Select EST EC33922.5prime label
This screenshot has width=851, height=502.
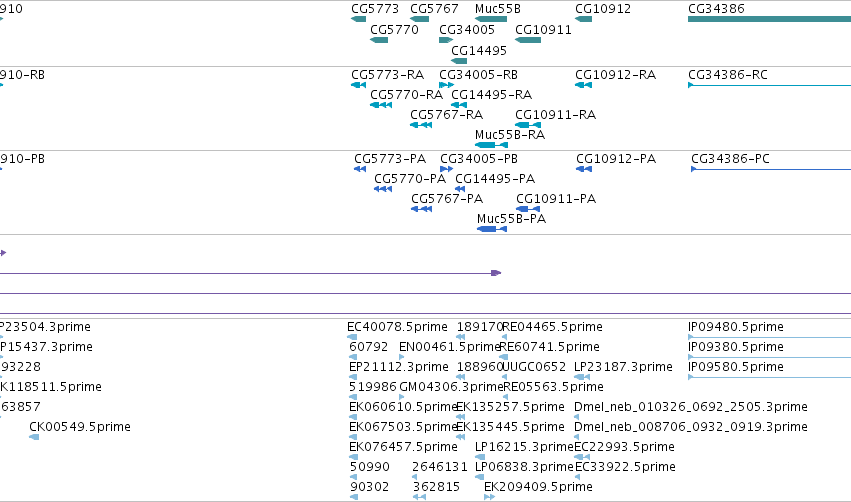click(625, 467)
